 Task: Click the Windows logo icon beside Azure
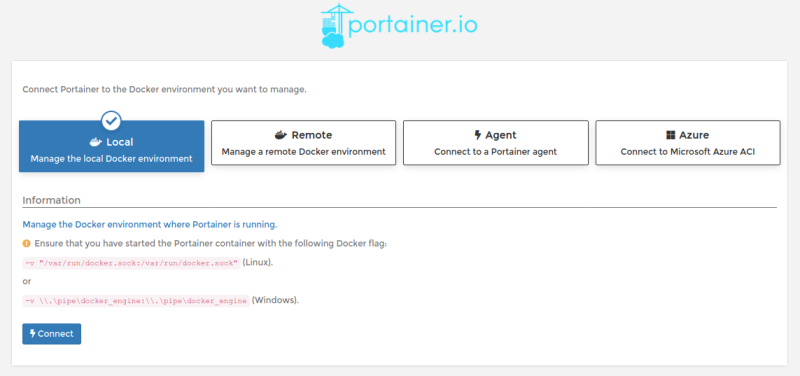[670, 135]
